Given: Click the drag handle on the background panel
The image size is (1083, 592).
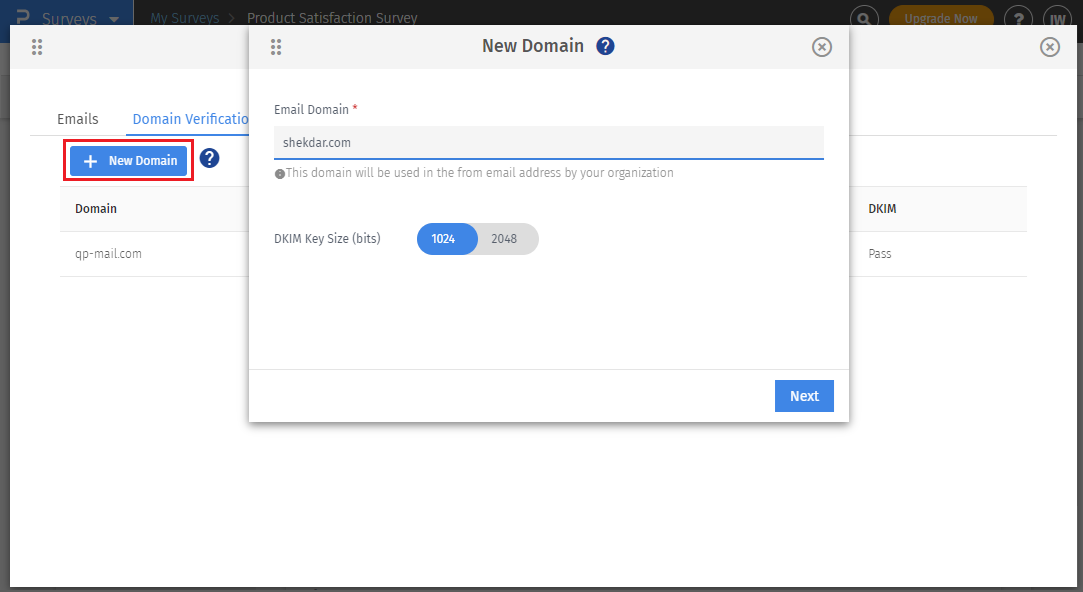Looking at the screenshot, I should pyautogui.click(x=37, y=47).
